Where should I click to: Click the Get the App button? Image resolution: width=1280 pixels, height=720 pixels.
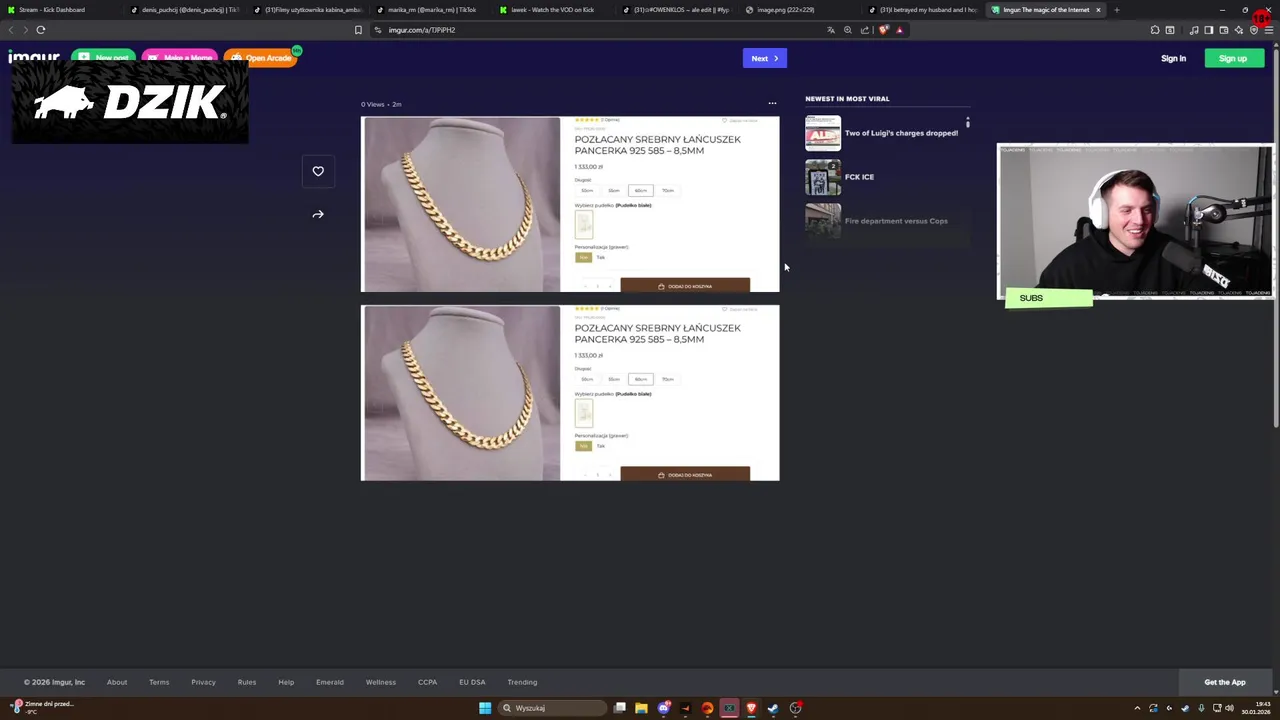(x=1225, y=682)
